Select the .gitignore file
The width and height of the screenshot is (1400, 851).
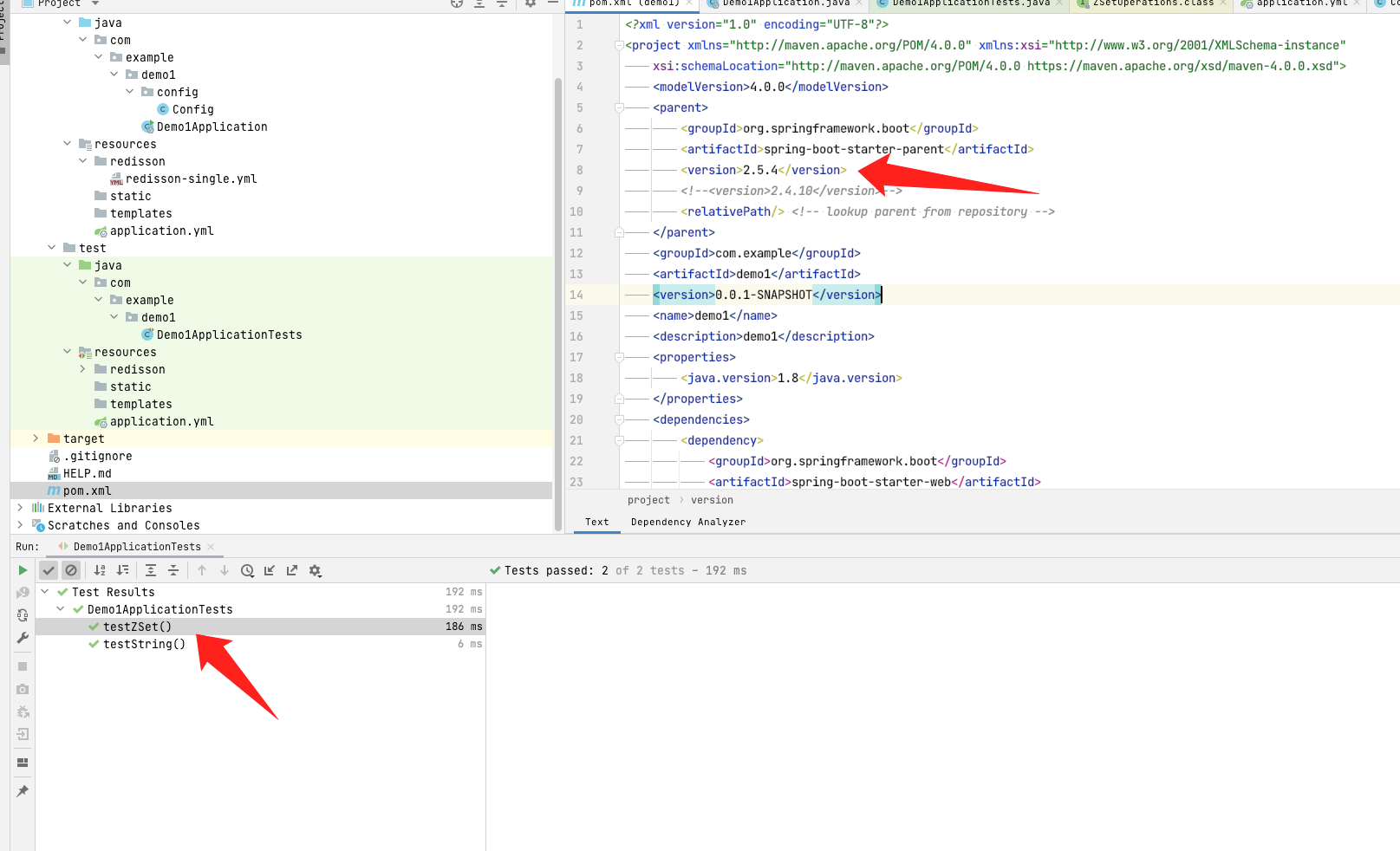pyautogui.click(x=90, y=456)
